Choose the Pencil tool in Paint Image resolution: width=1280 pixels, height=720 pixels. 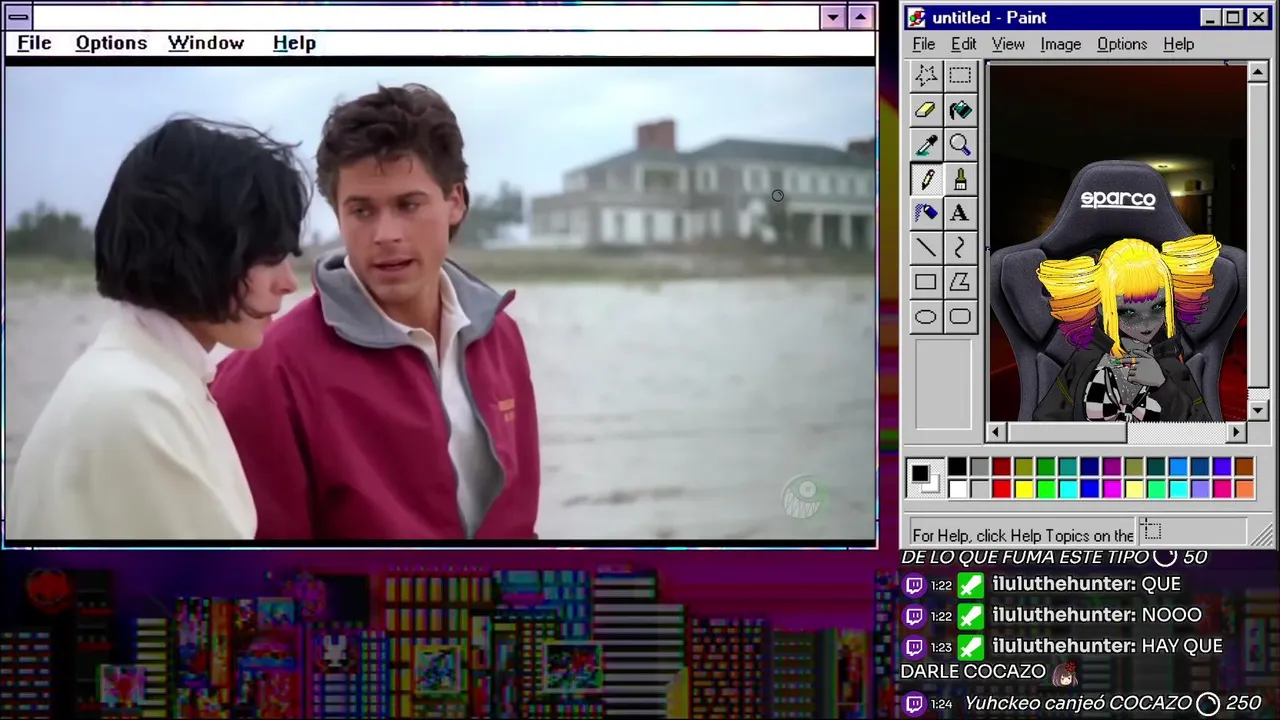[x=926, y=179]
